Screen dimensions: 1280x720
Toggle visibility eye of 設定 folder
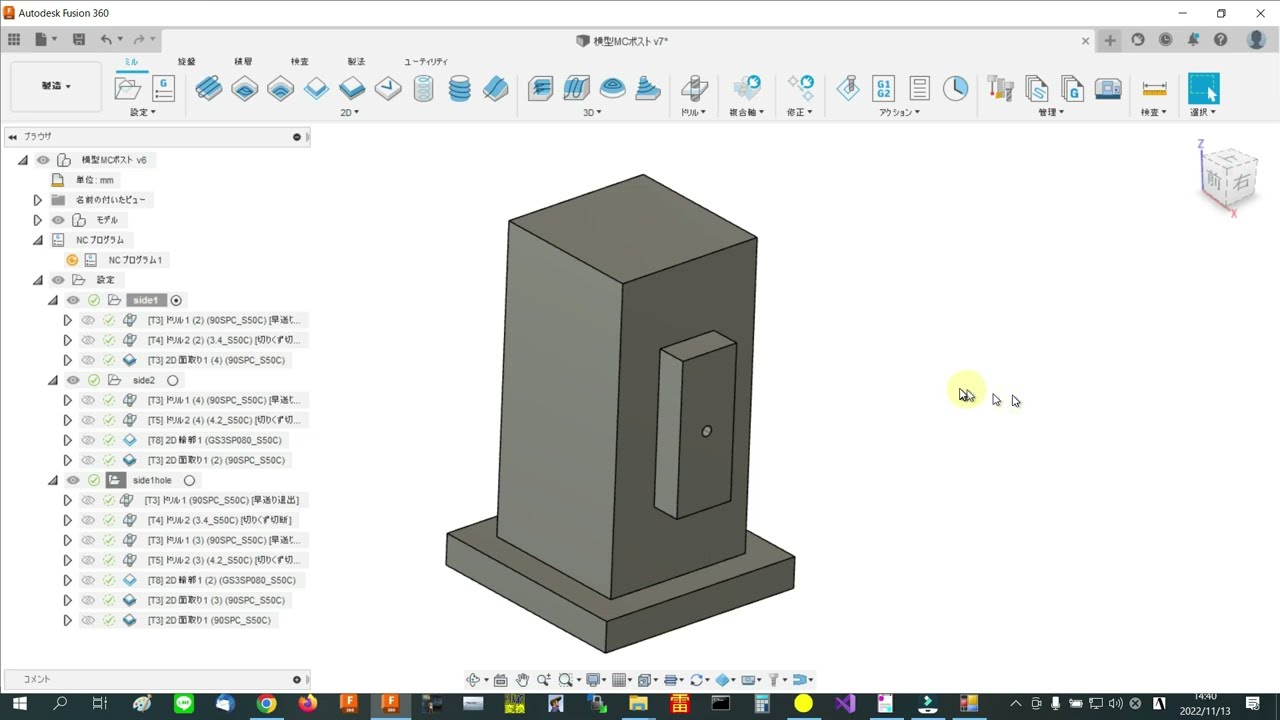[x=58, y=280]
